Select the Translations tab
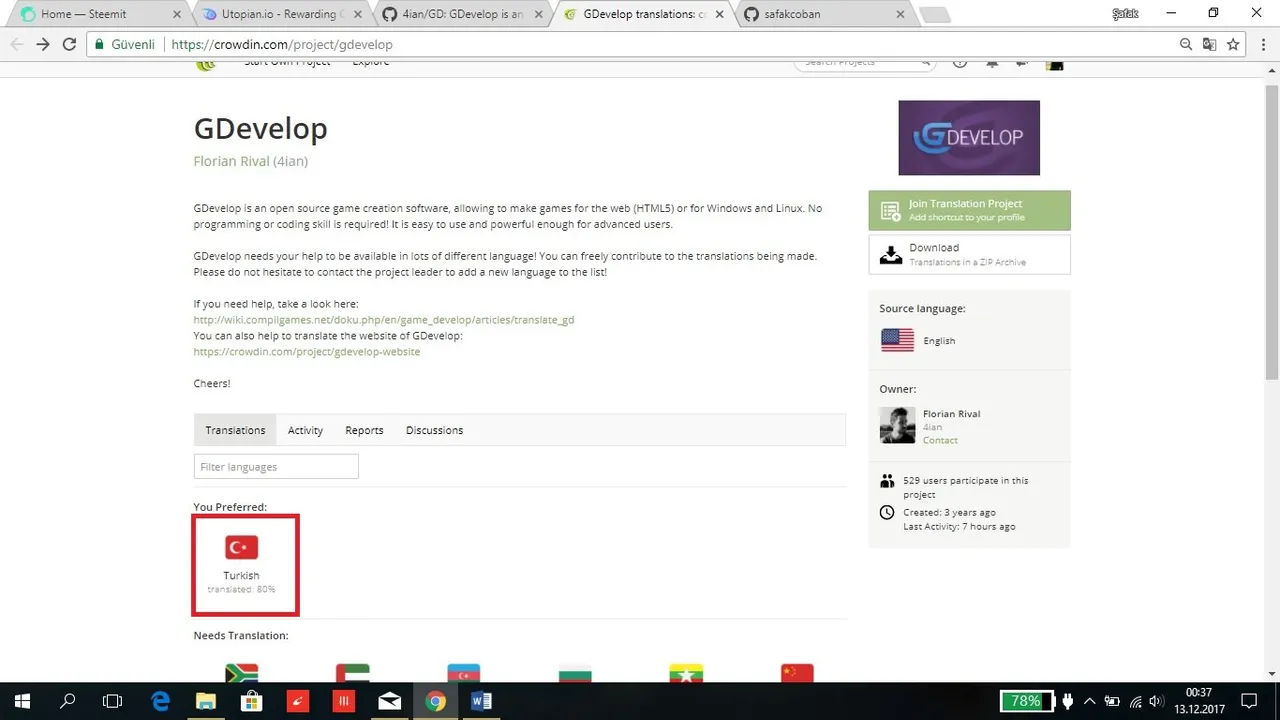The width and height of the screenshot is (1280, 720). click(235, 430)
